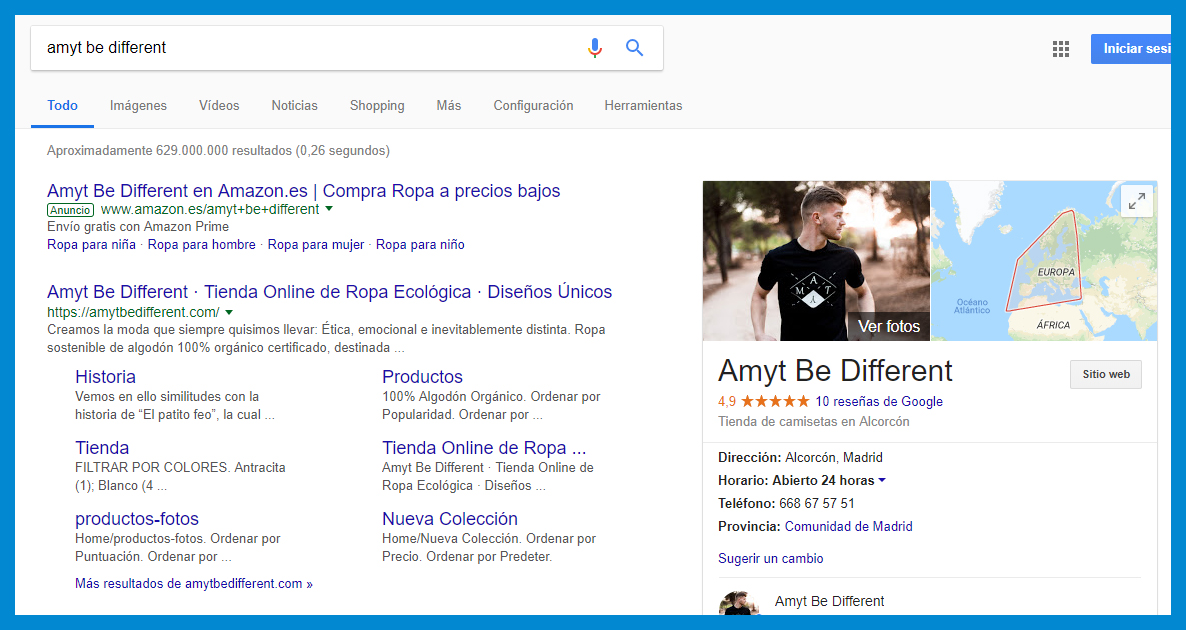Click the blue search magnifier icon
Viewport: 1186px width, 630px height.
pos(635,48)
